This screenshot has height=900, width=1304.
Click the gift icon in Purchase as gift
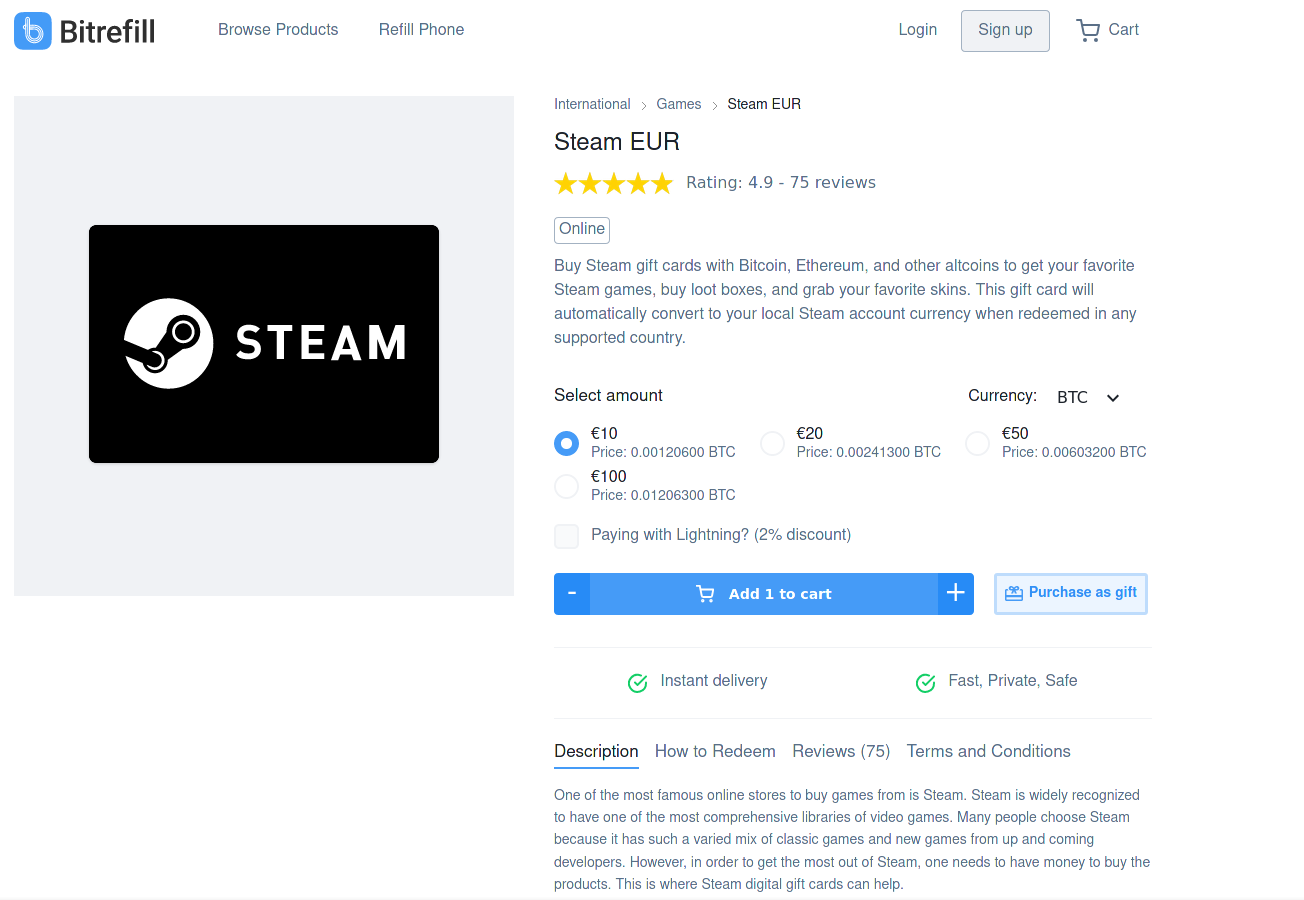1014,593
